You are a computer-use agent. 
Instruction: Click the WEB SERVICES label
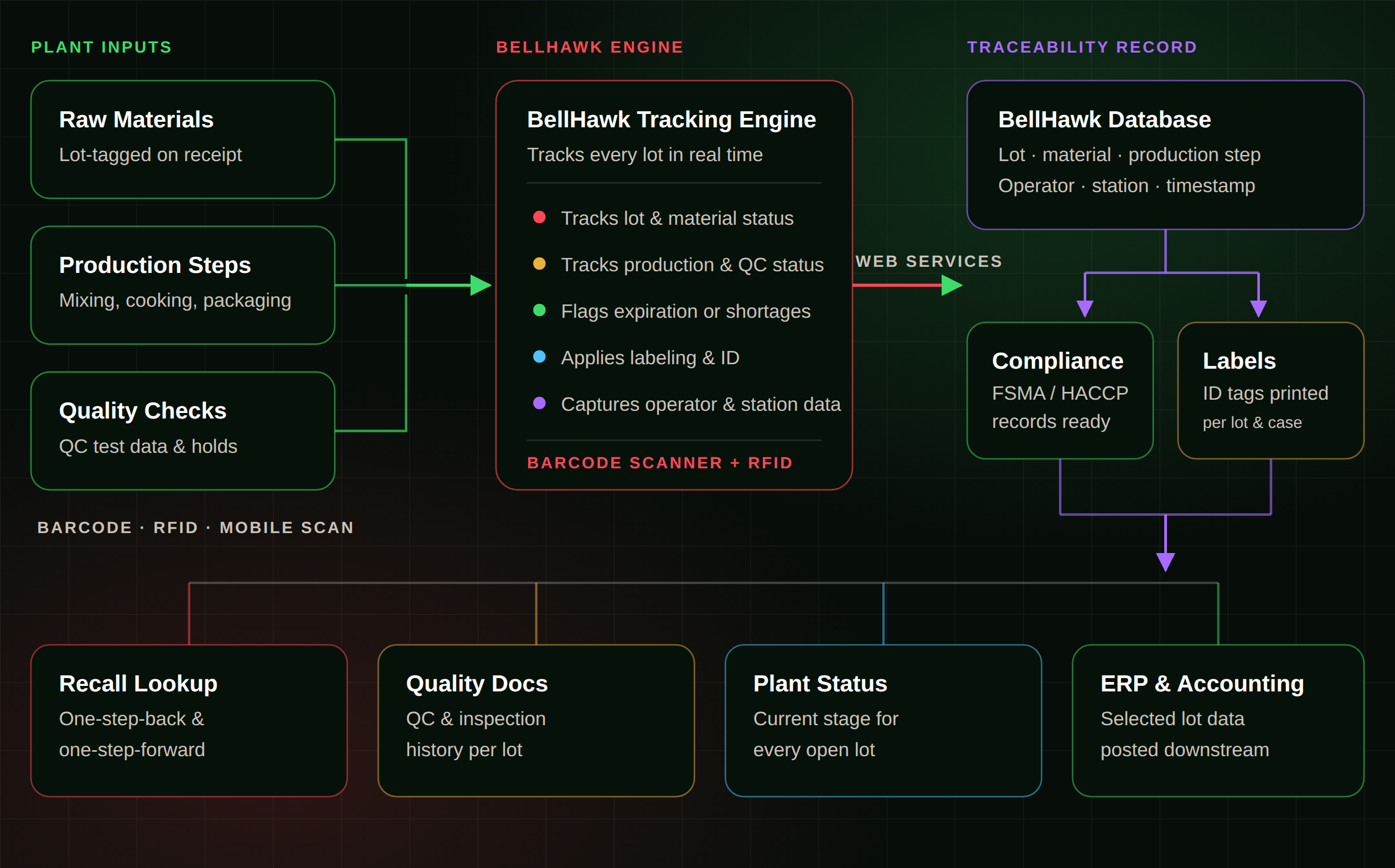(x=929, y=261)
